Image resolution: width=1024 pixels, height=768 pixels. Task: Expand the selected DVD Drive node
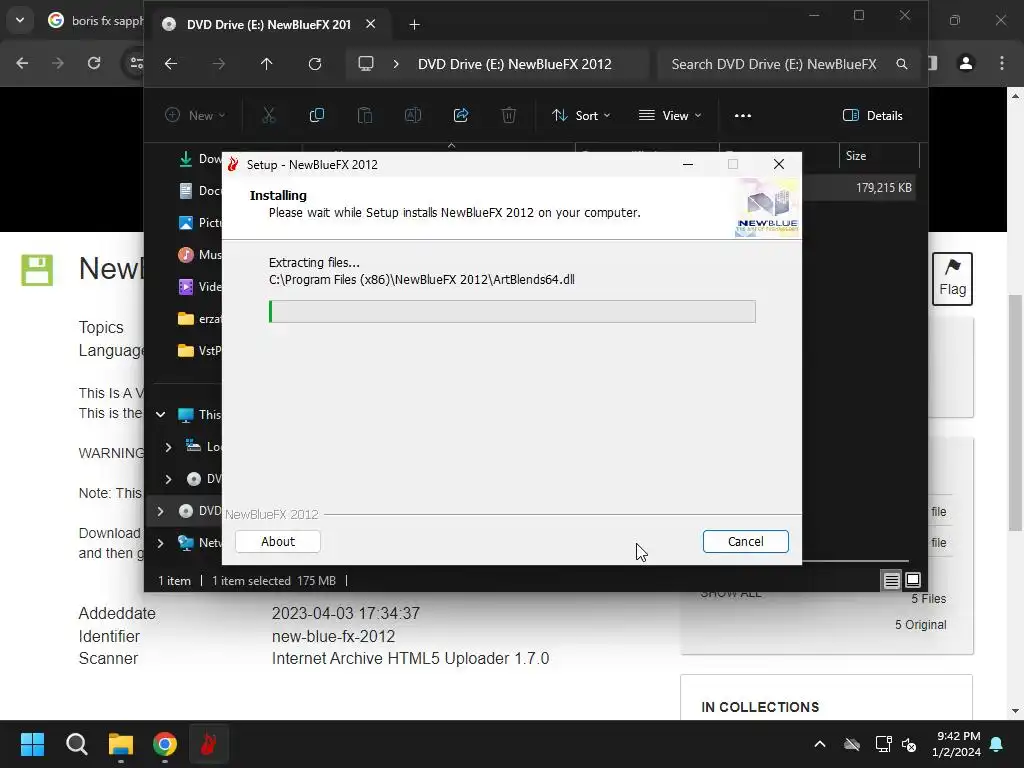[x=161, y=511]
